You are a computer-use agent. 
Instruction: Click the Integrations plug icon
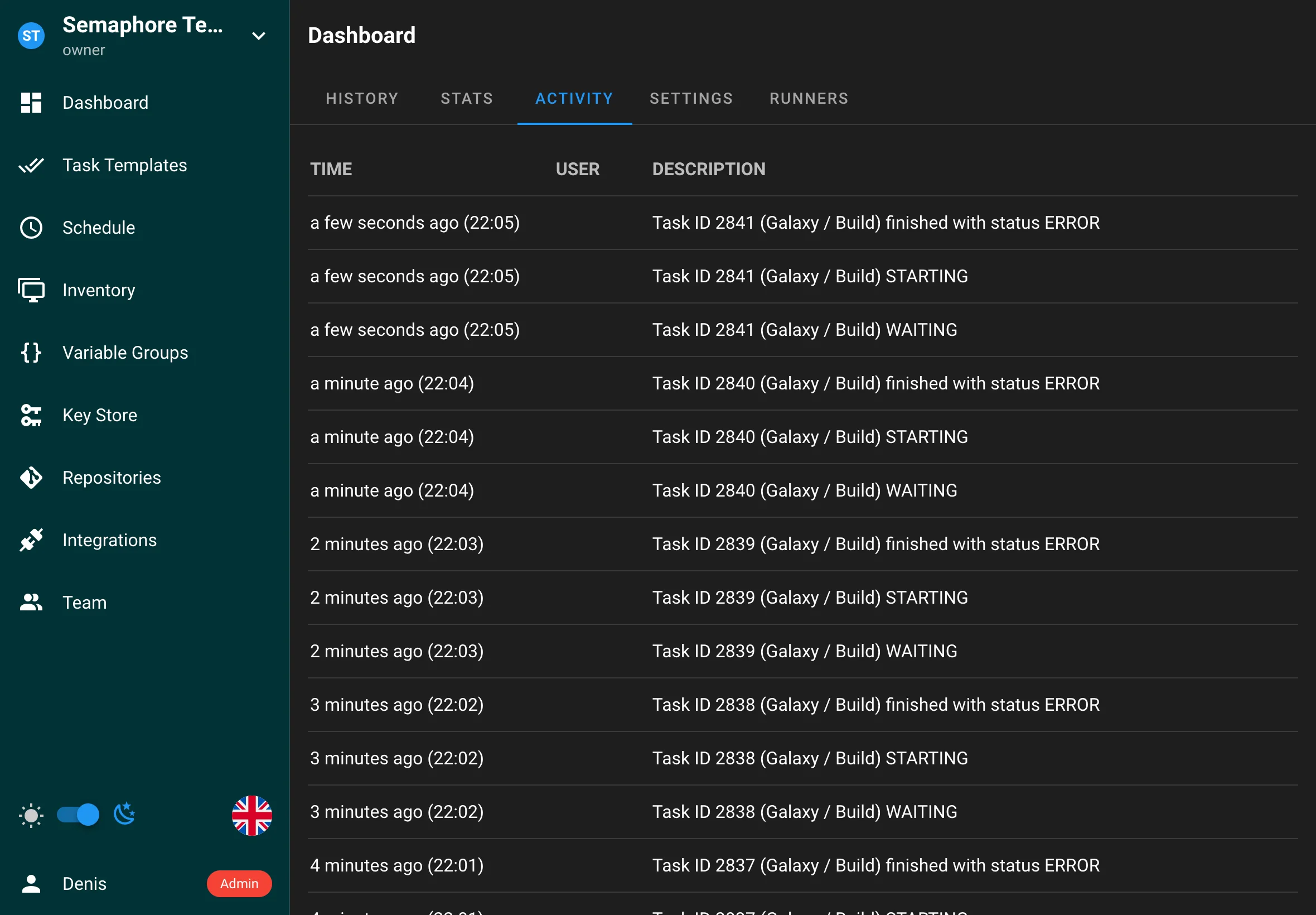31,540
